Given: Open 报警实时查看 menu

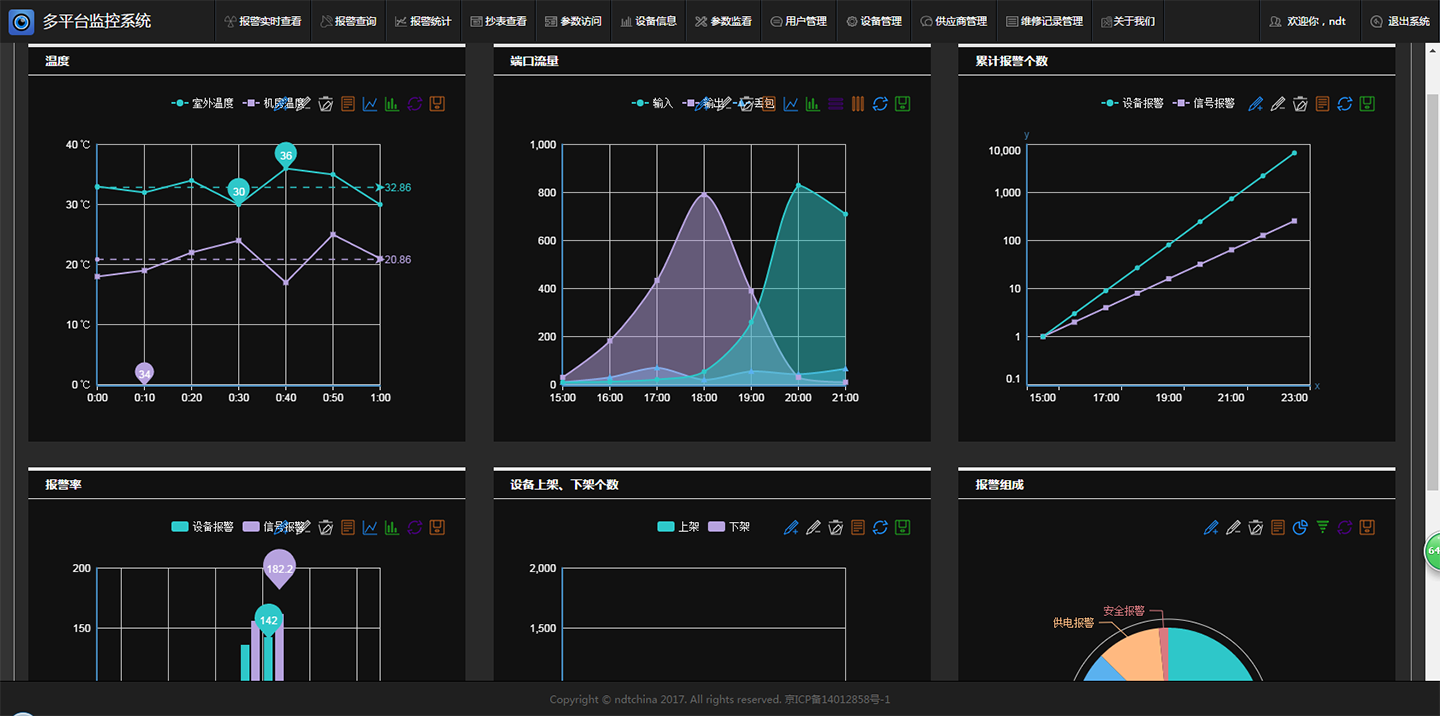Looking at the screenshot, I should click(x=263, y=21).
